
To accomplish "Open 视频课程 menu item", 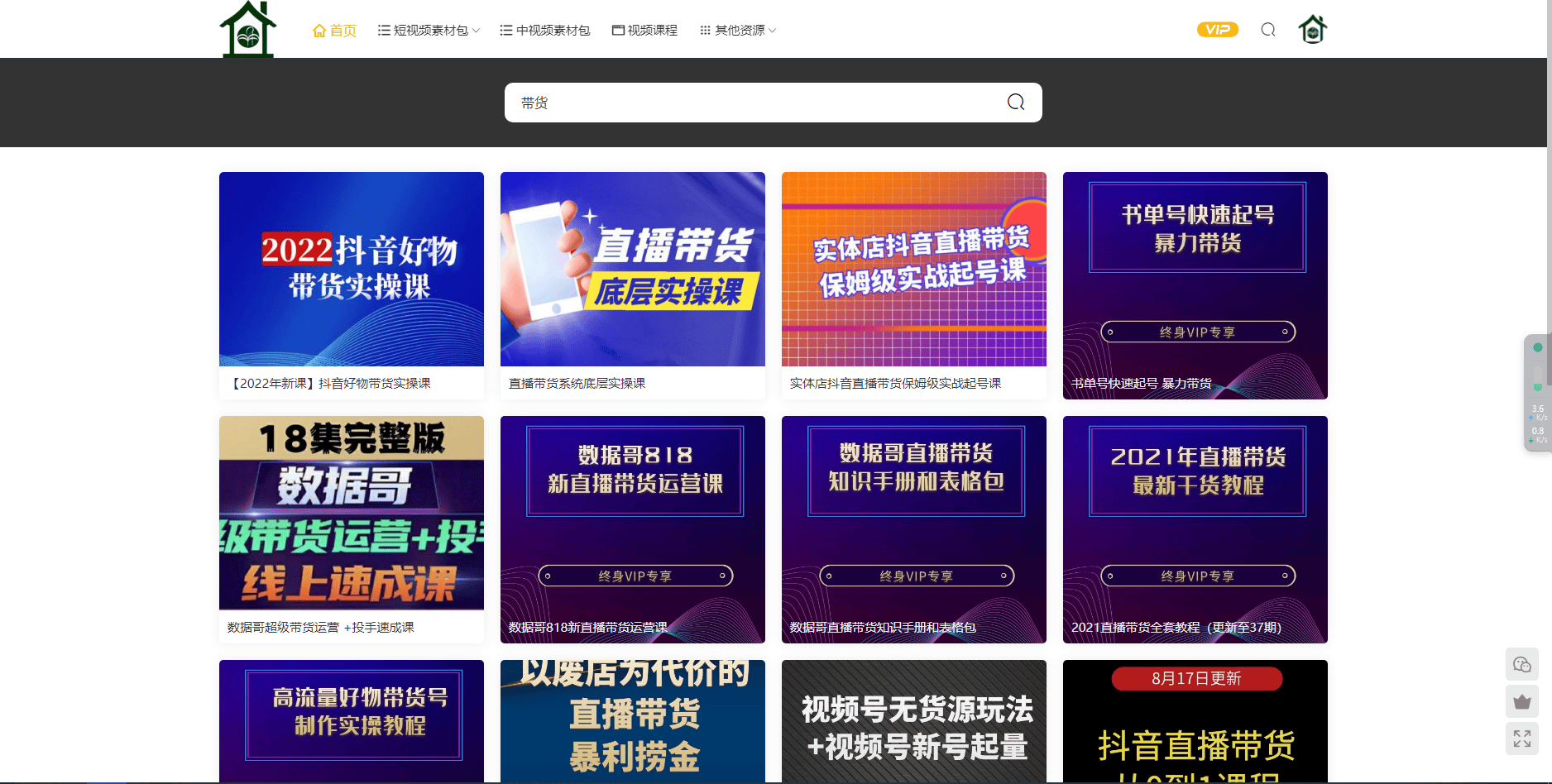I will coord(644,31).
